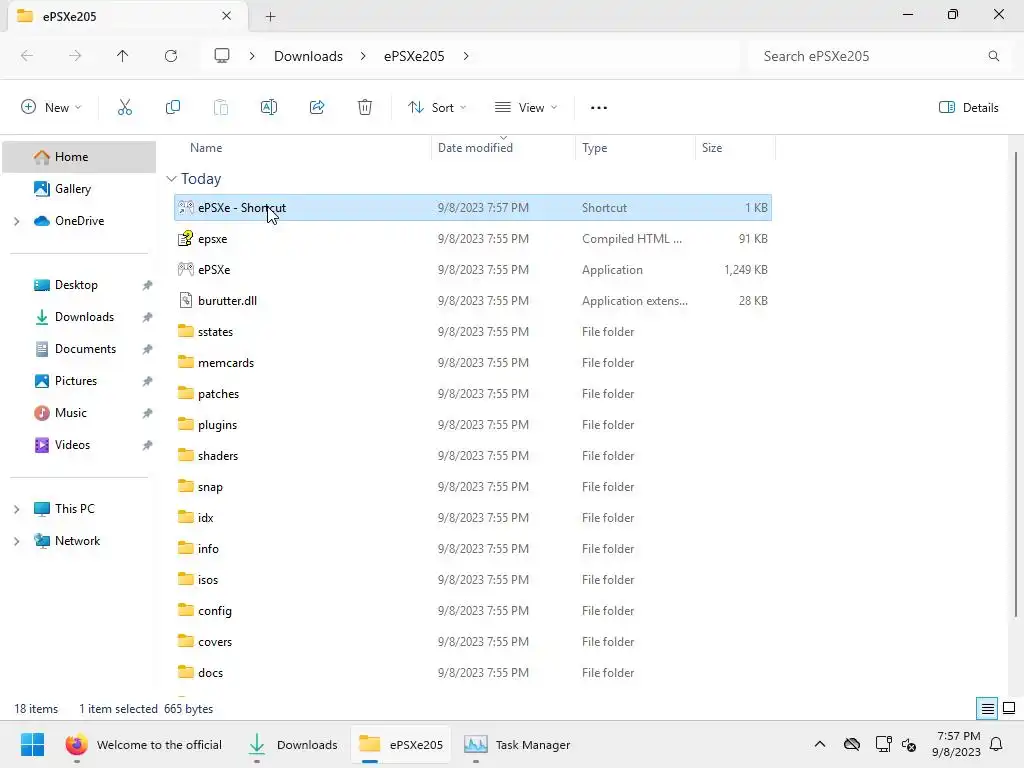Image resolution: width=1024 pixels, height=768 pixels.
Task: Go up one folder level
Action: [x=122, y=56]
